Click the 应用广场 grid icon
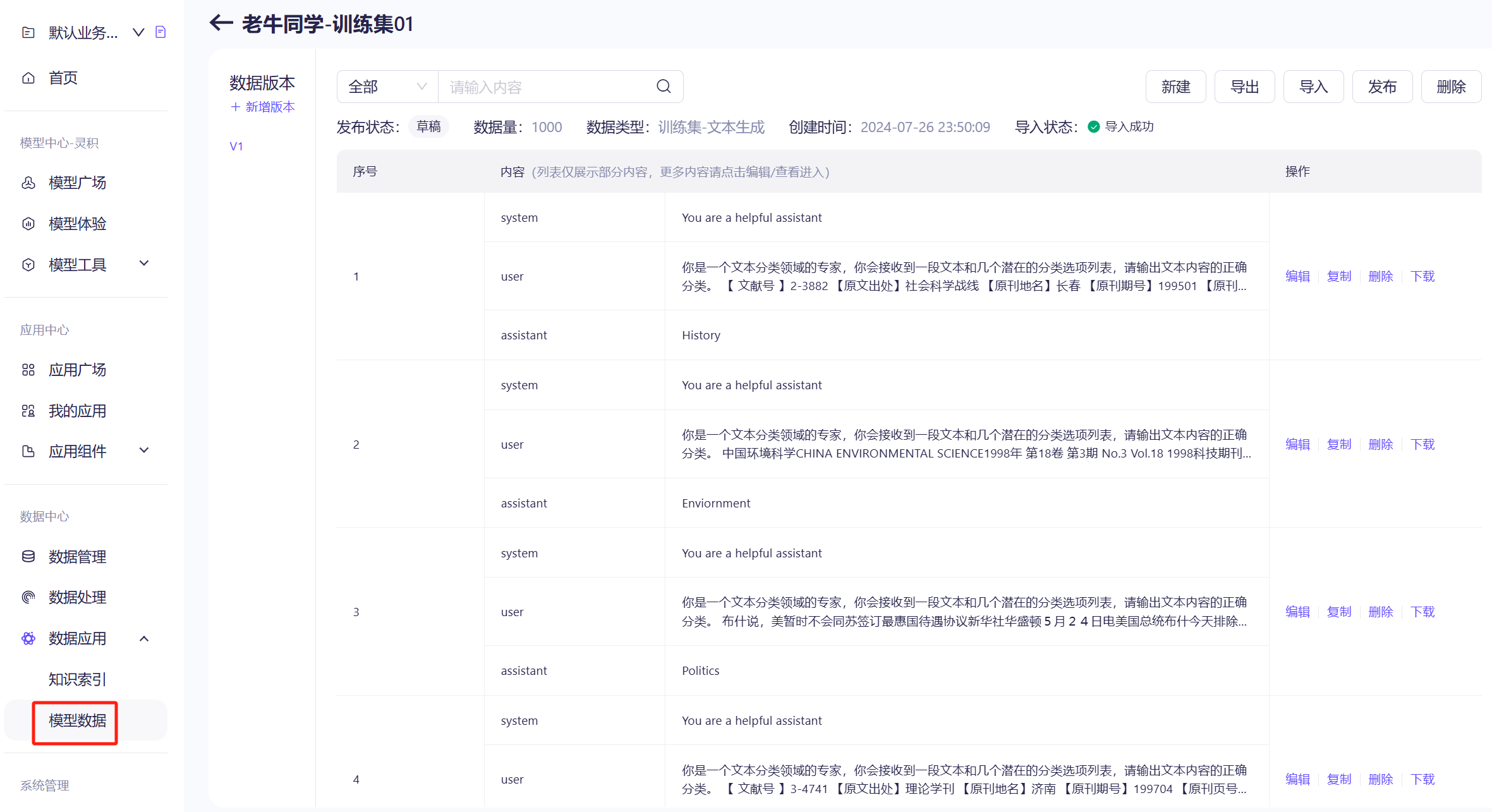The image size is (1492, 812). pos(28,370)
